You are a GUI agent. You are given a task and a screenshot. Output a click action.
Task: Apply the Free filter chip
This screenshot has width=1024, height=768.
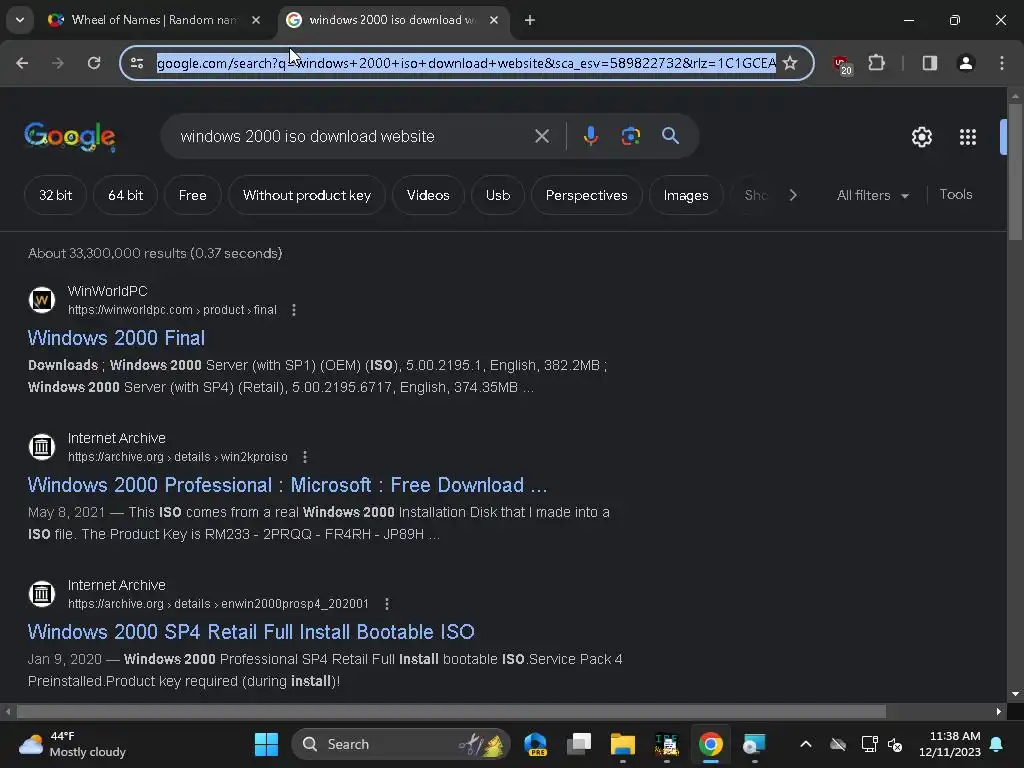point(193,195)
